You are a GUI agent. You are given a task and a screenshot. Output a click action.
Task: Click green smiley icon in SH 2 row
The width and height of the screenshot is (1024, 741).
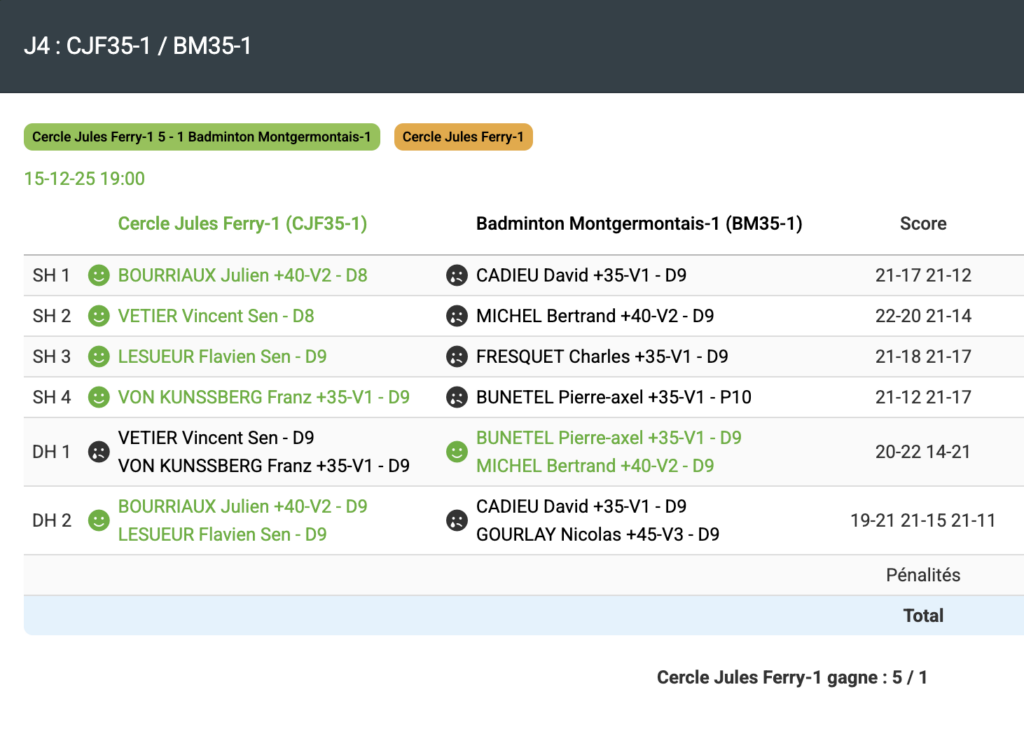[98, 316]
